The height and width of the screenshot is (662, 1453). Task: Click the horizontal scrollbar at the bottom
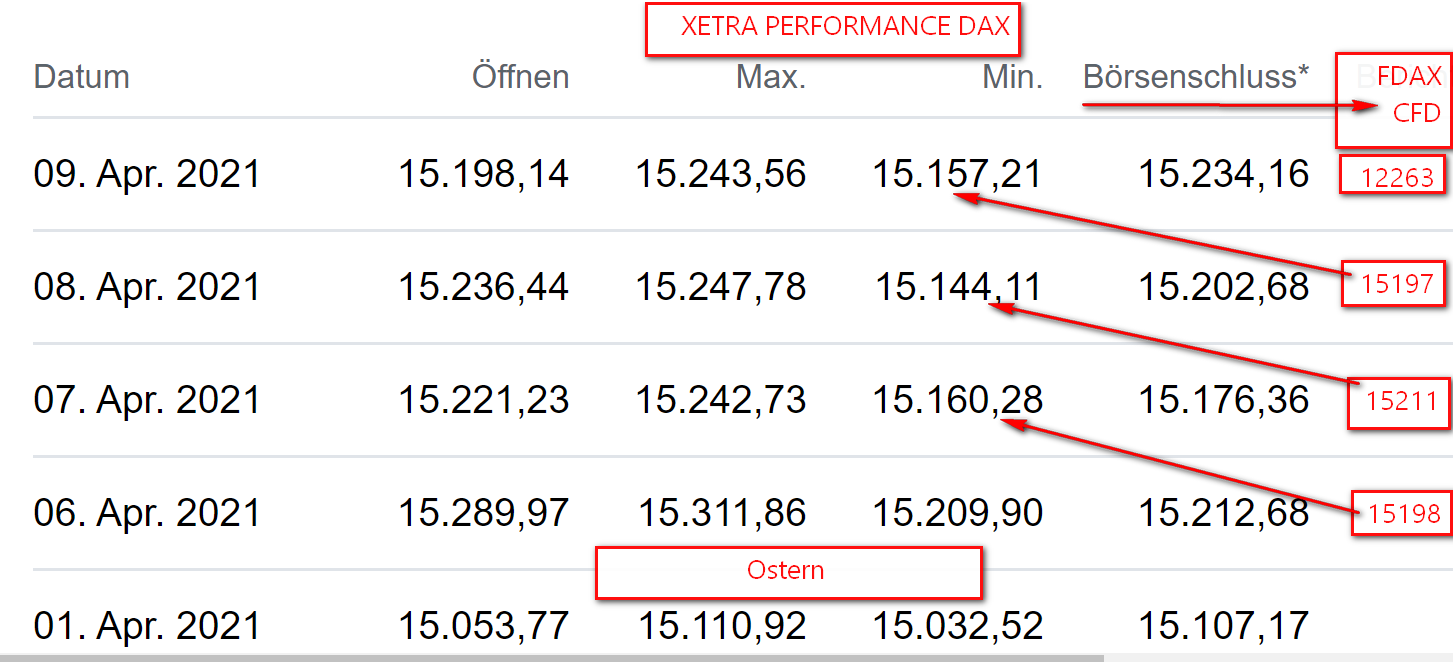550,657
